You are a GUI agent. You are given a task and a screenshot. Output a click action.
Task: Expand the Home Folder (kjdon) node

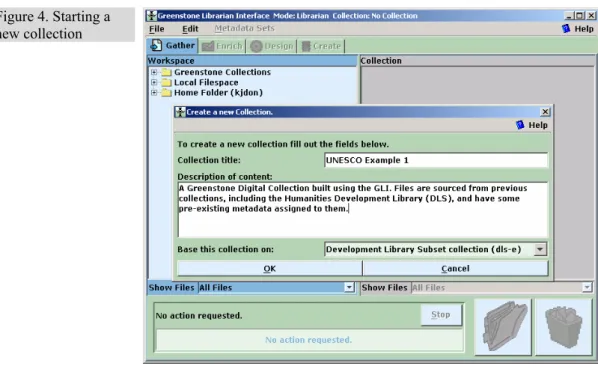(154, 93)
